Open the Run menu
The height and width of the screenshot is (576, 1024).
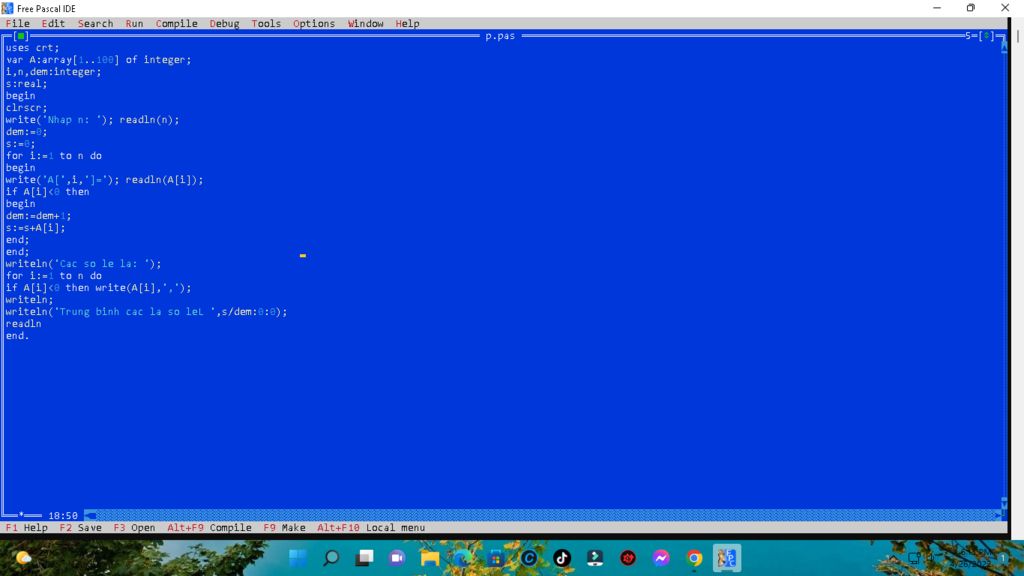point(134,24)
